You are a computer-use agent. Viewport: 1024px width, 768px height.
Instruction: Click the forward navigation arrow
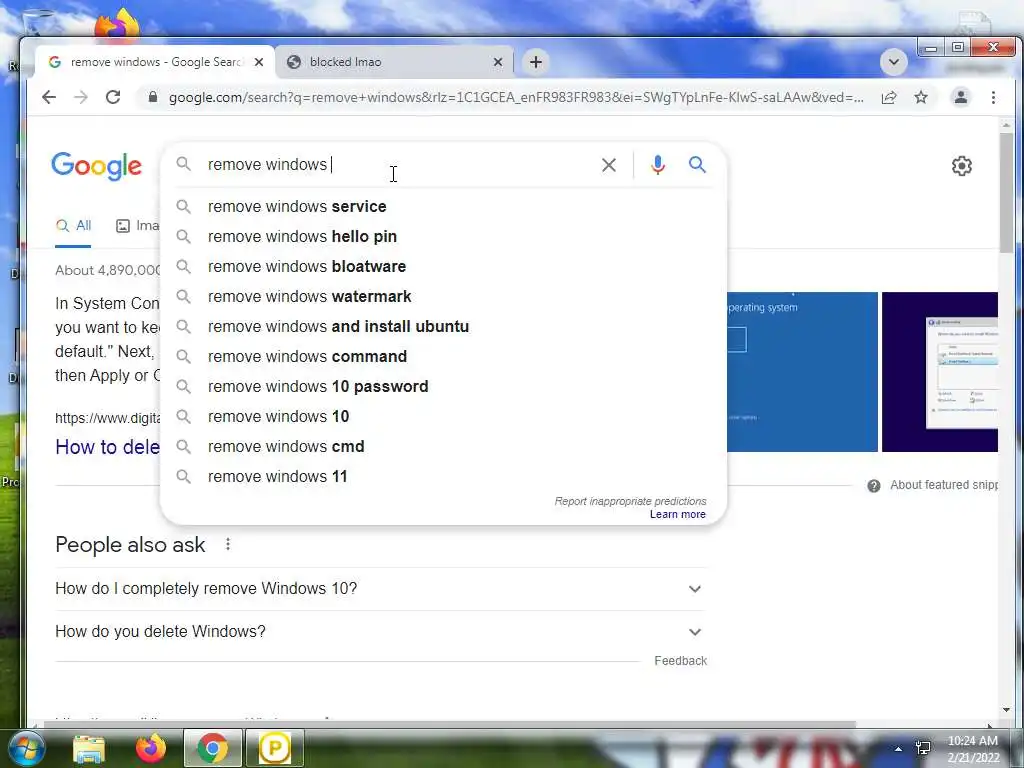click(81, 97)
